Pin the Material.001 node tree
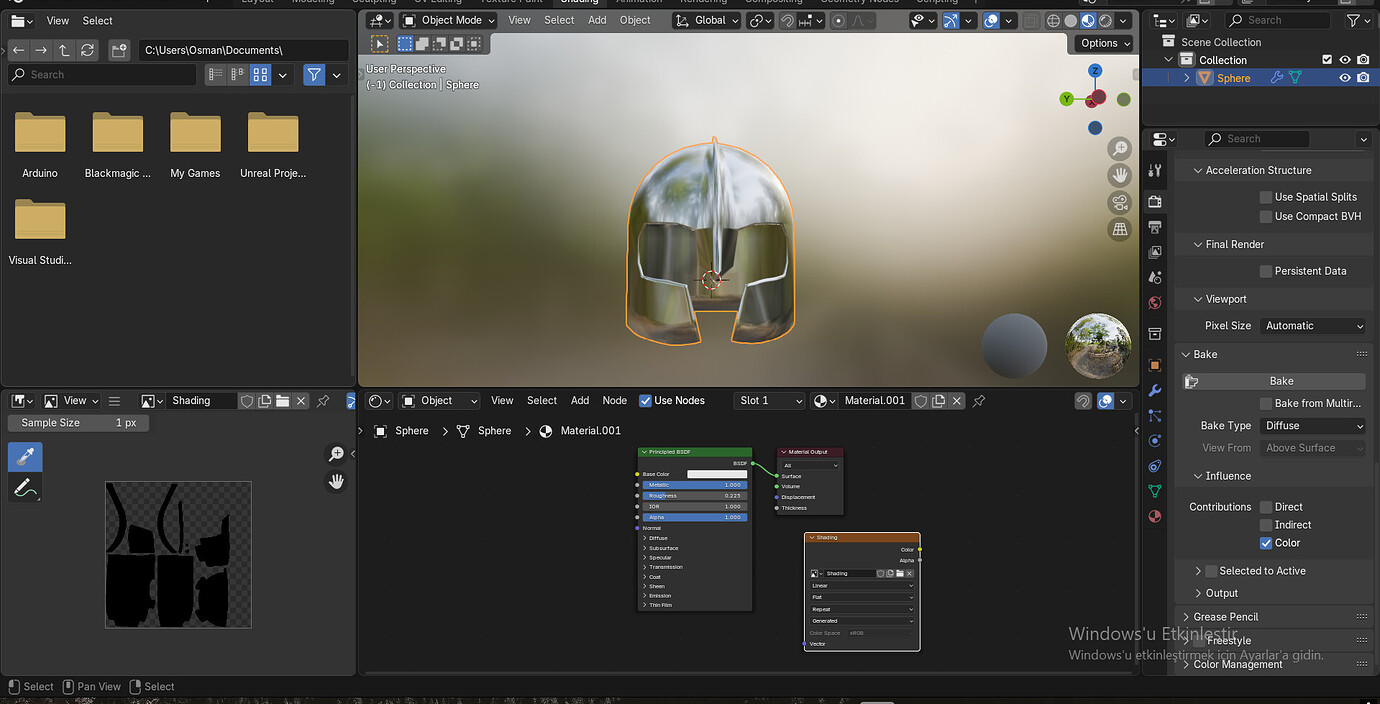 [979, 401]
